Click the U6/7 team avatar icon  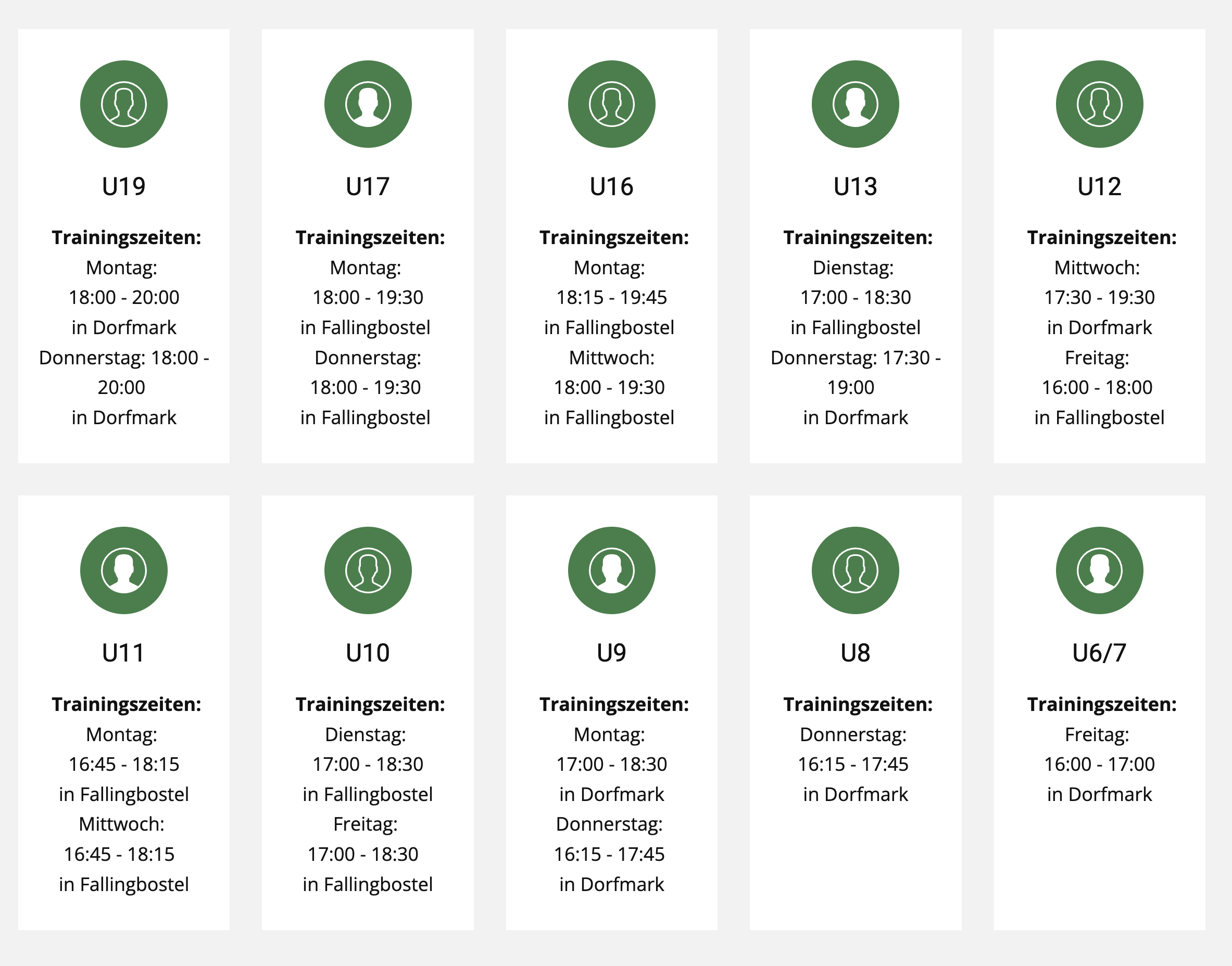(x=1099, y=570)
